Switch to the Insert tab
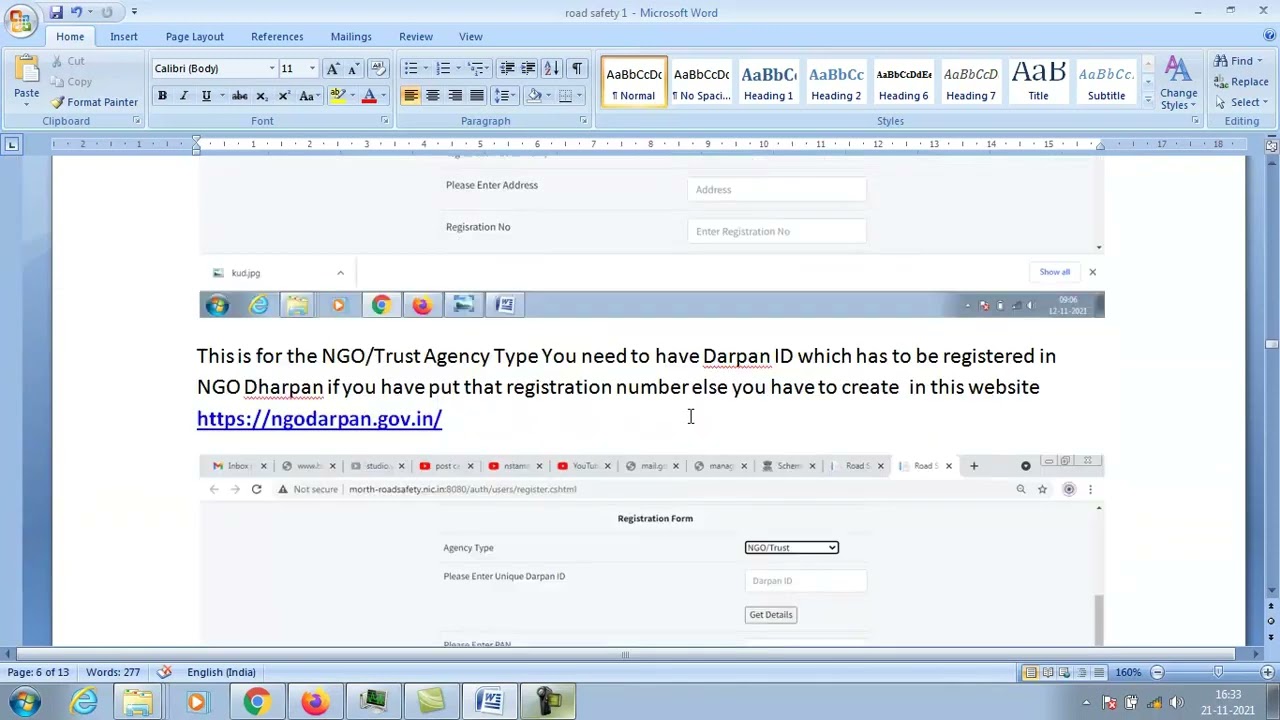Viewport: 1280px width, 720px height. pos(124,37)
